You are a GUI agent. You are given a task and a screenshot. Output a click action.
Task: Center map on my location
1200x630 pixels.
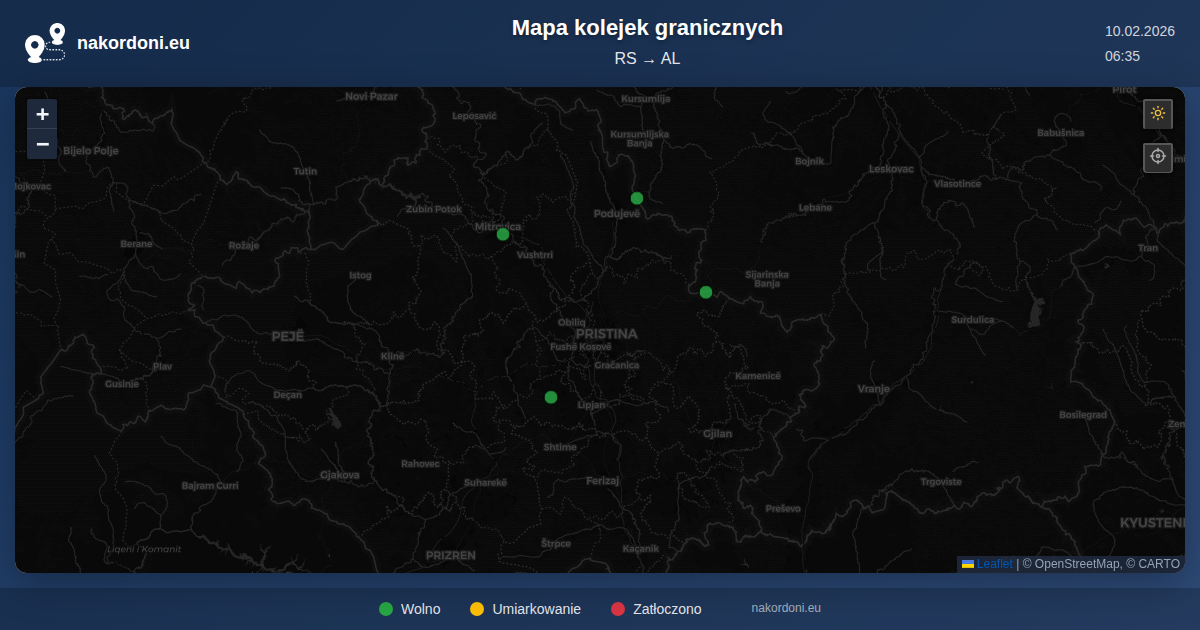1158,157
